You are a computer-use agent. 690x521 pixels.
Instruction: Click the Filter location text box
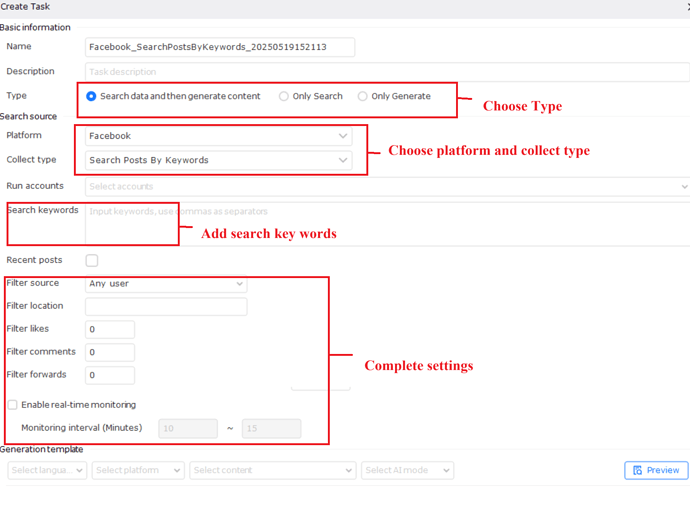pyautogui.click(x=166, y=306)
